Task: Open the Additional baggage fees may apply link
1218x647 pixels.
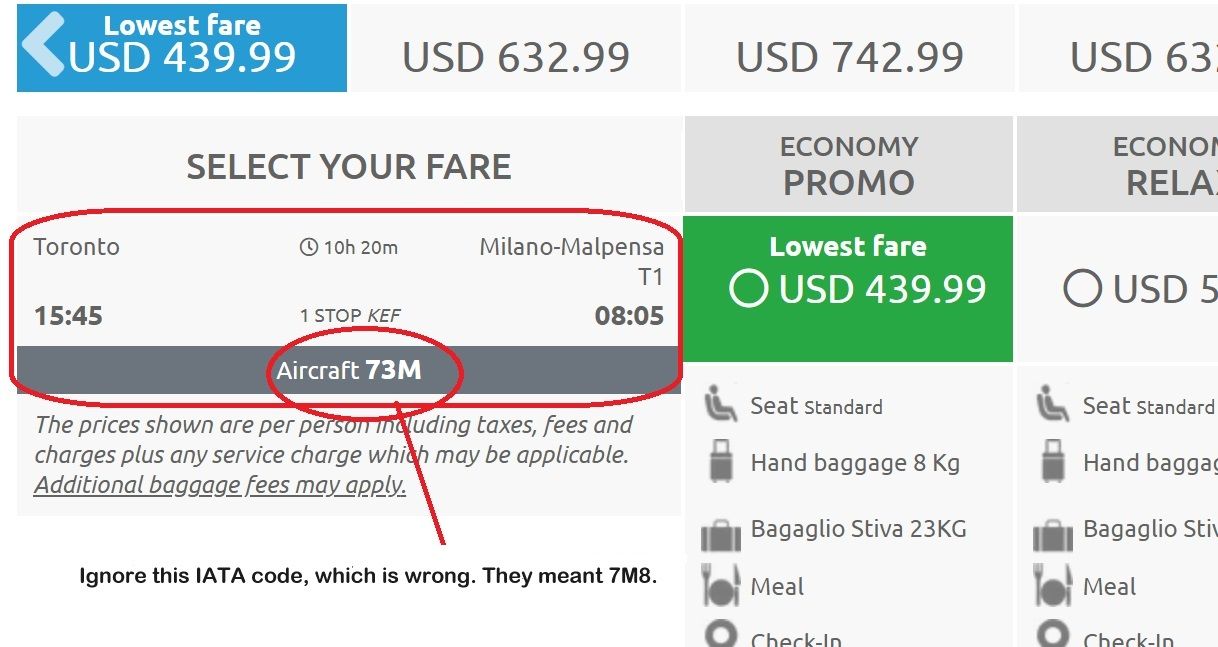Action: tap(220, 486)
